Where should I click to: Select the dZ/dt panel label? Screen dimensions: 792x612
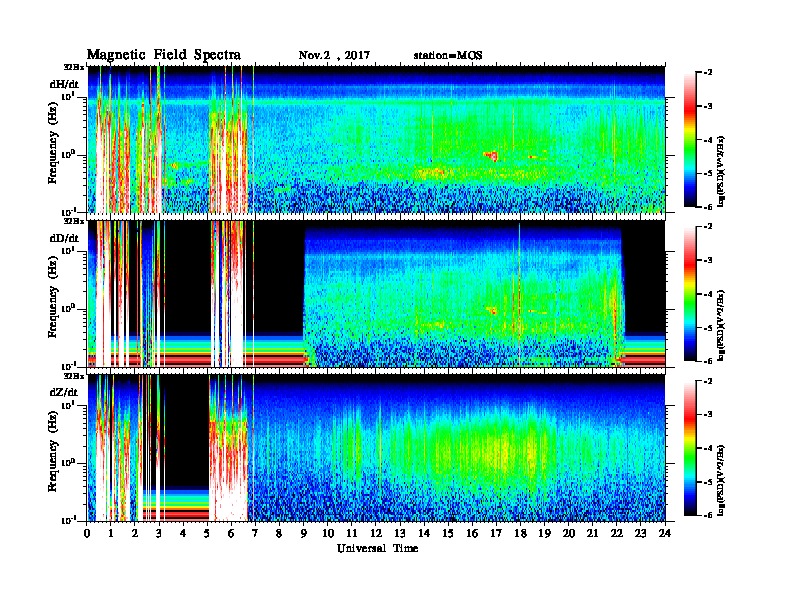[65, 392]
